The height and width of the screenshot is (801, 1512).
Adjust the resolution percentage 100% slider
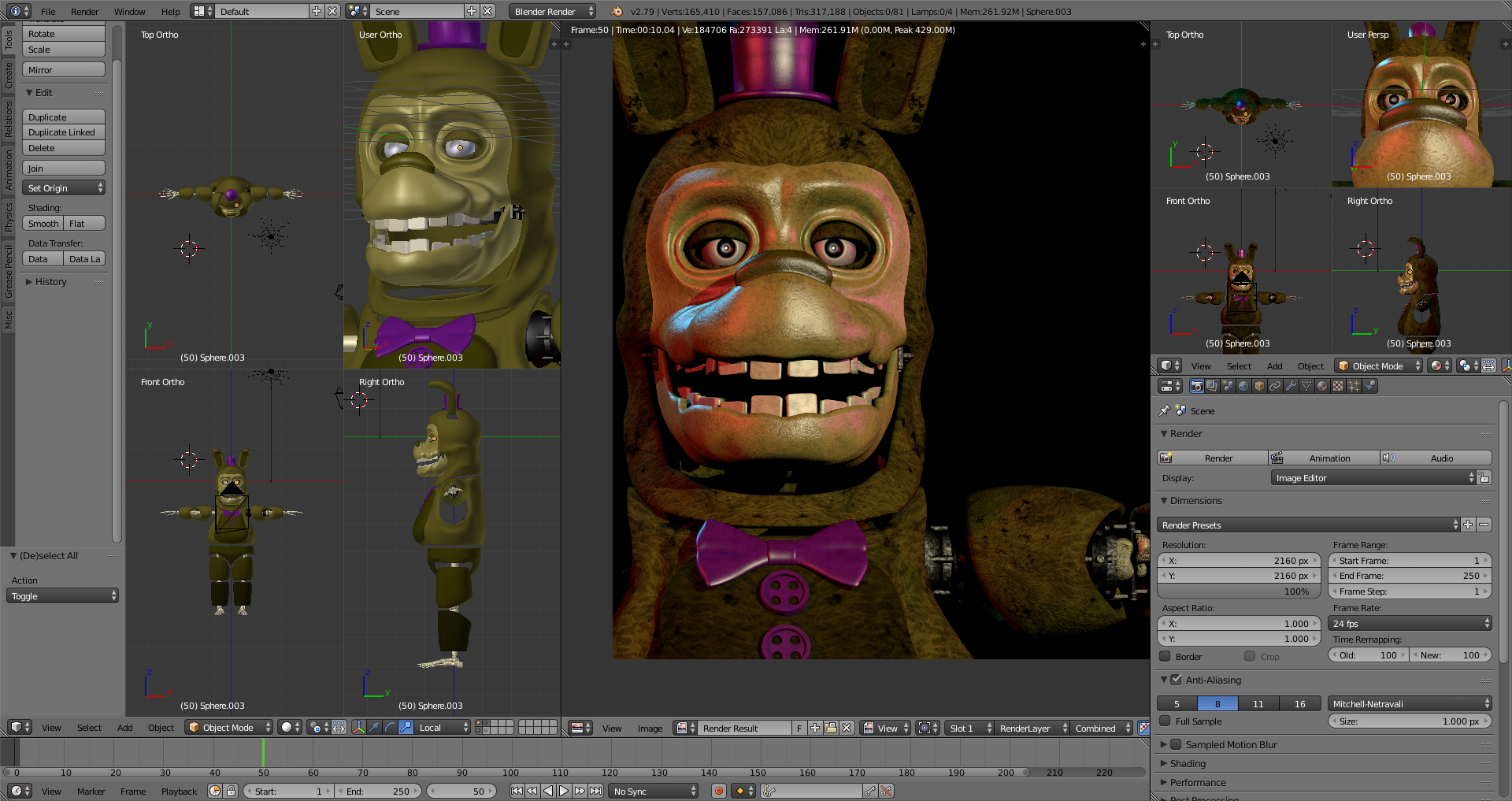click(1239, 591)
